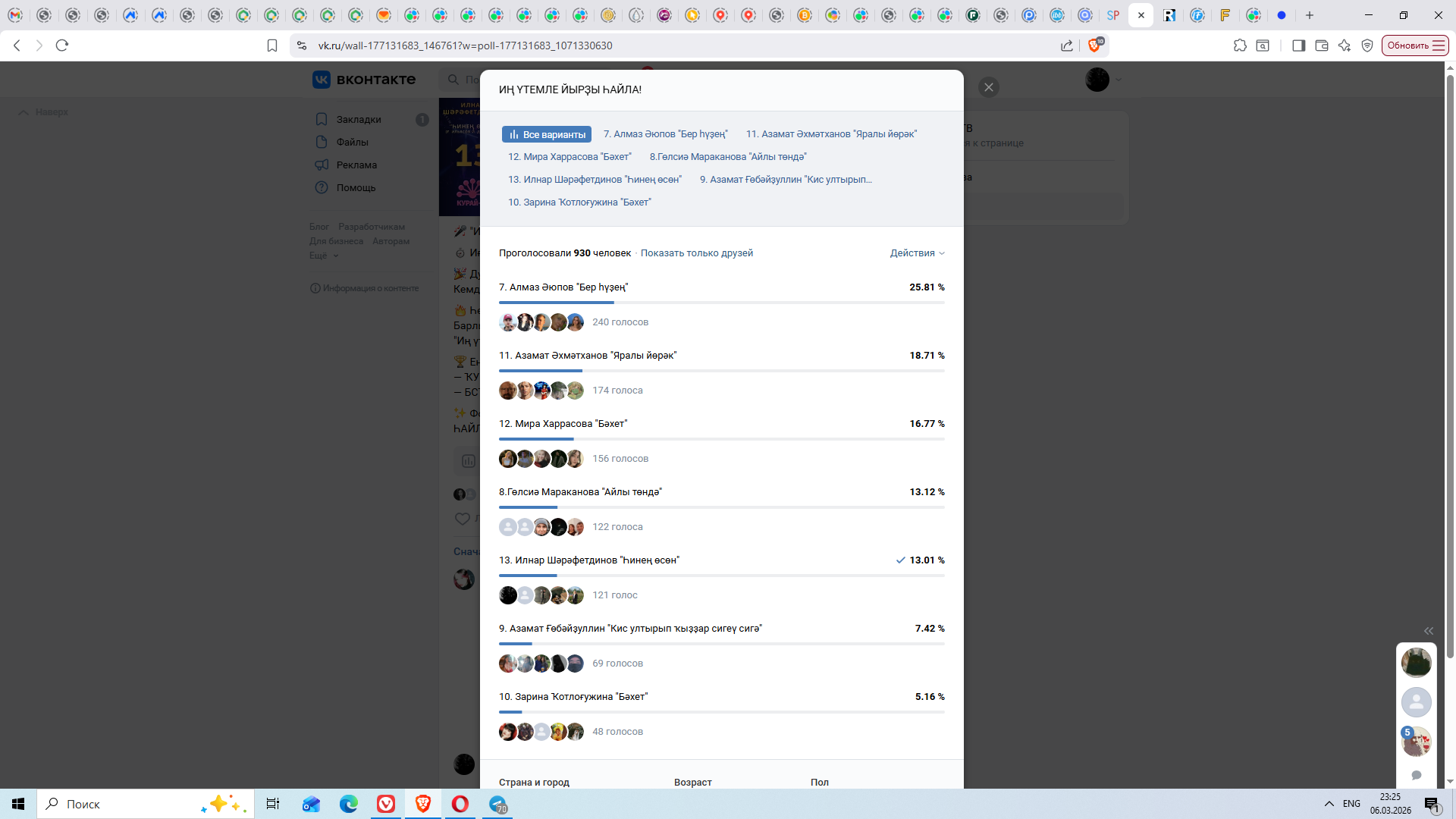The image size is (1456, 819).
Task: Expand the chat sidebar double-chevron
Action: click(x=1428, y=631)
